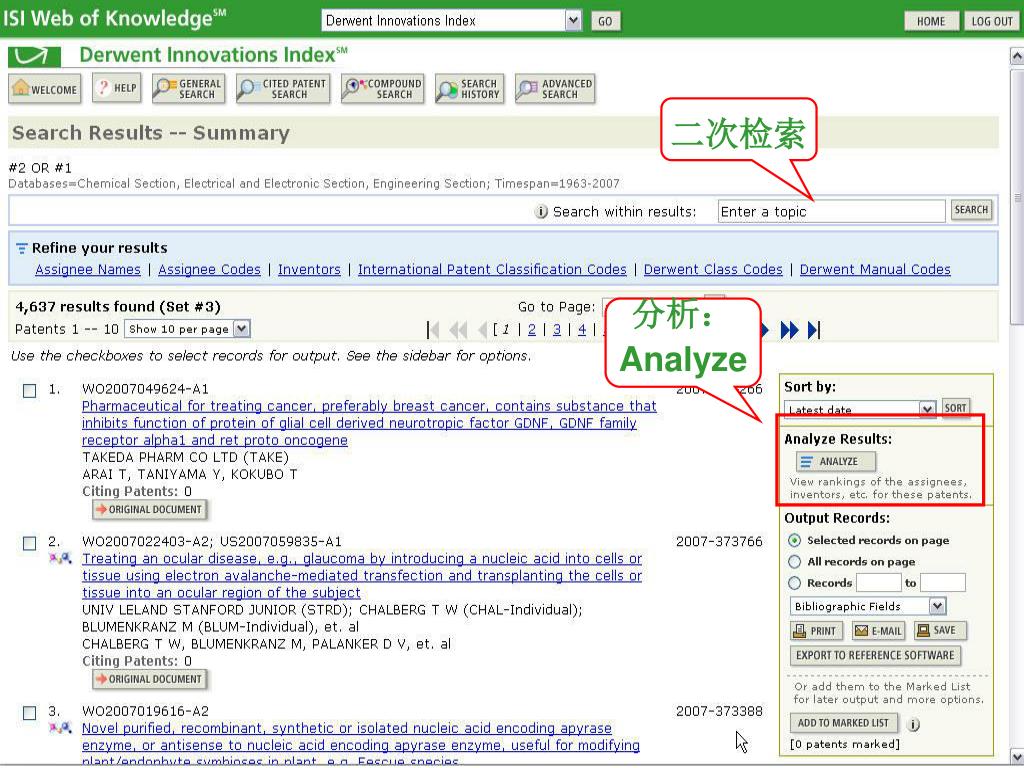E-mail the selected records
This screenshot has width=1024, height=768.
point(878,631)
